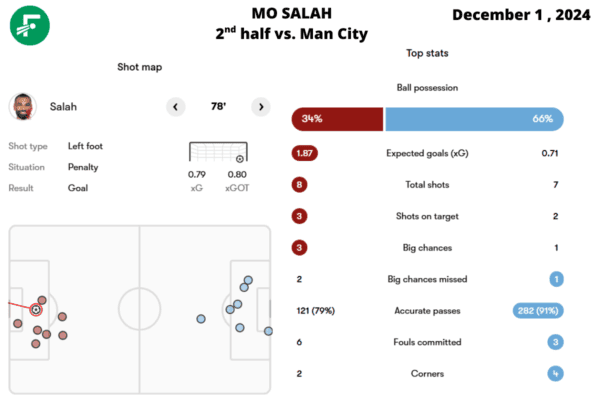The image size is (600, 400).
Task: Click the blue corners badge showing 4
Action: coord(556,374)
